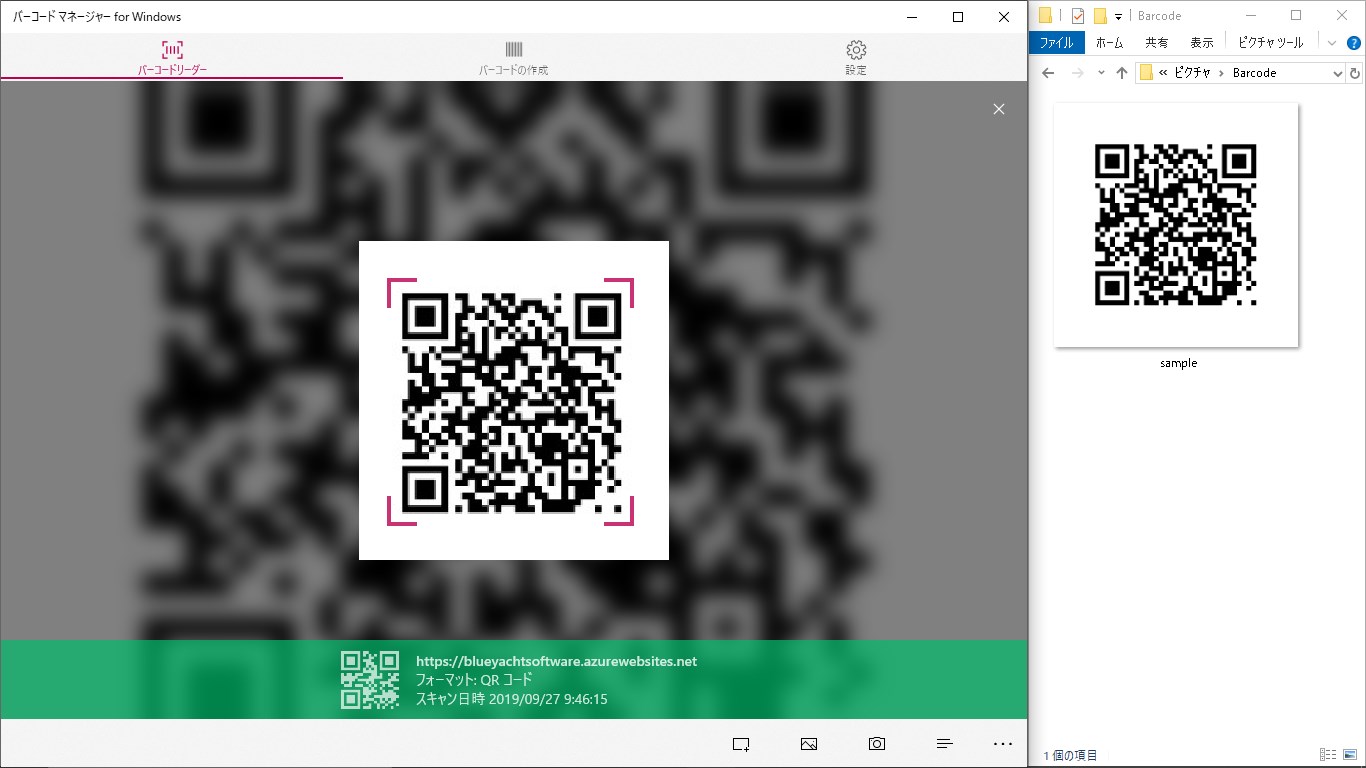This screenshot has width=1366, height=768.
Task: Open the more options ellipsis menu
Action: click(x=1003, y=744)
